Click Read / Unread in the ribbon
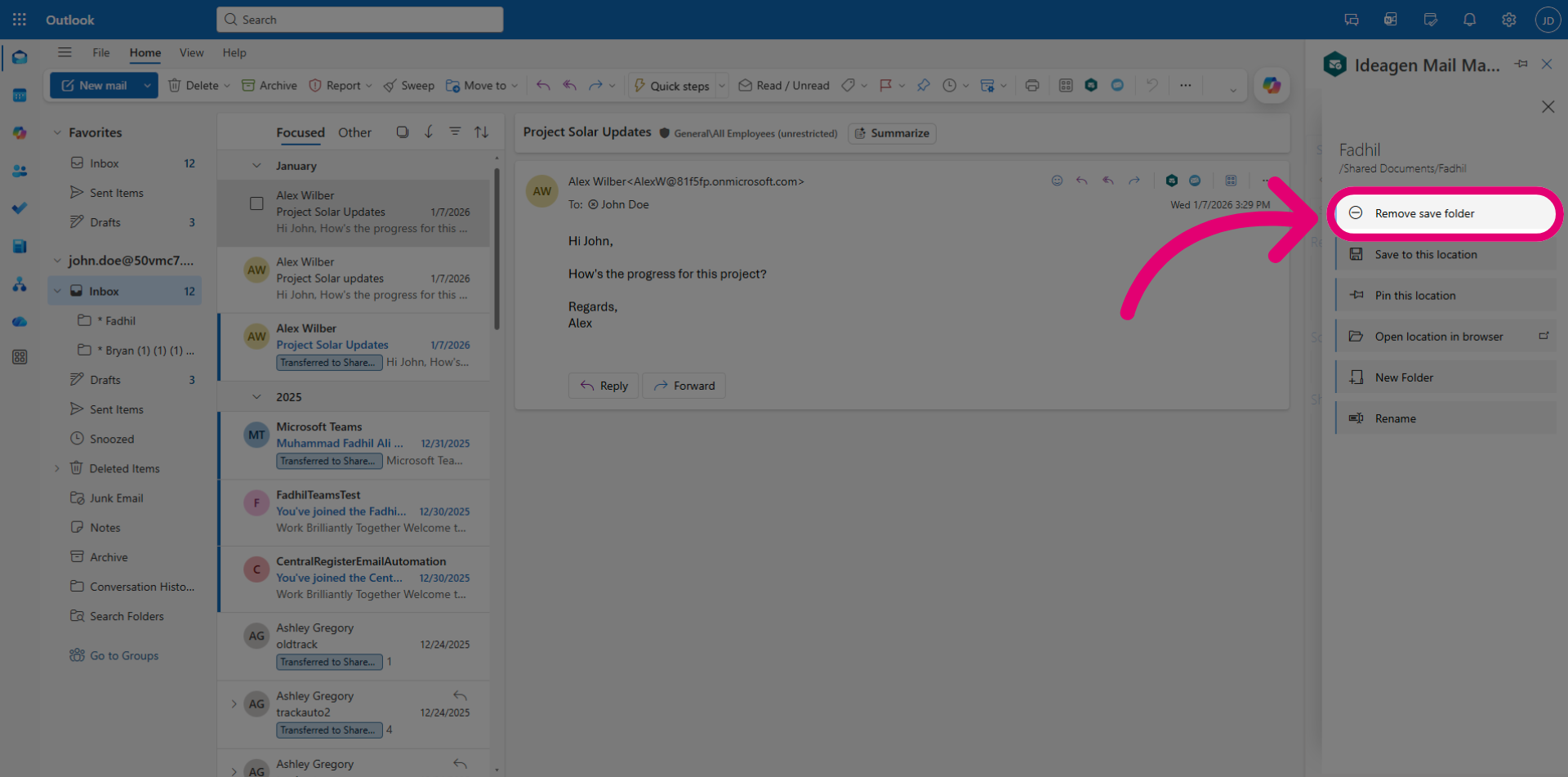 [x=784, y=85]
